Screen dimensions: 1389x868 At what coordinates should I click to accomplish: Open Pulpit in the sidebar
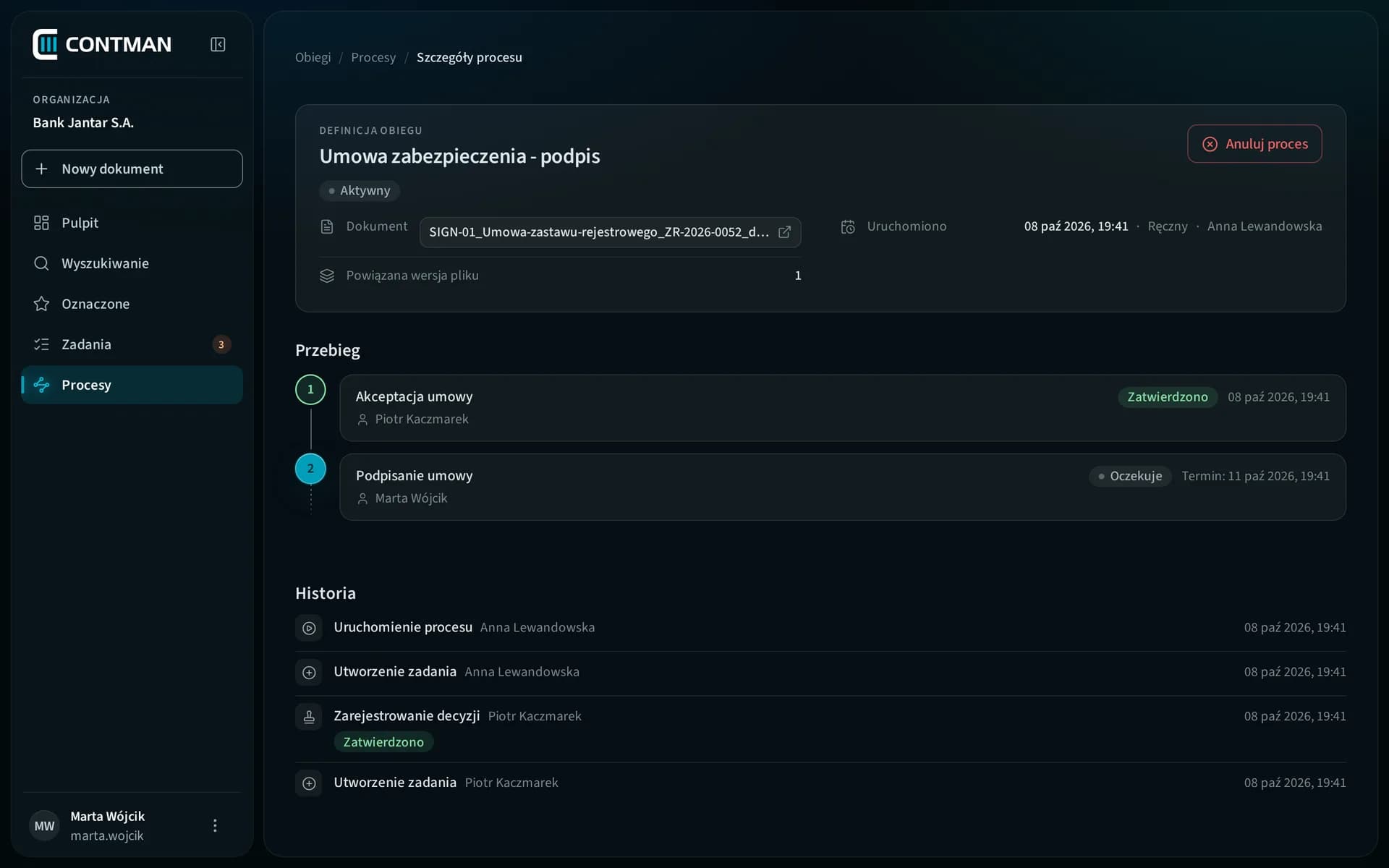(132, 223)
